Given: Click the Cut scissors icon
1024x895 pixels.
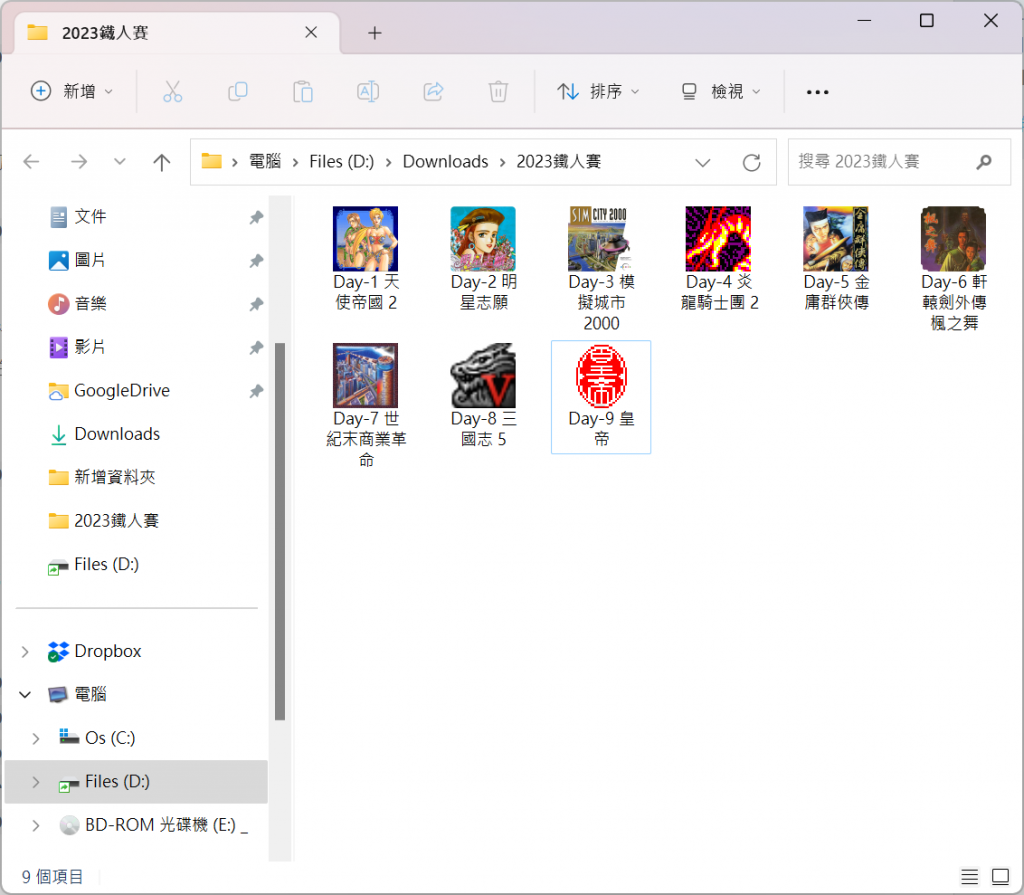Looking at the screenshot, I should pyautogui.click(x=172, y=91).
